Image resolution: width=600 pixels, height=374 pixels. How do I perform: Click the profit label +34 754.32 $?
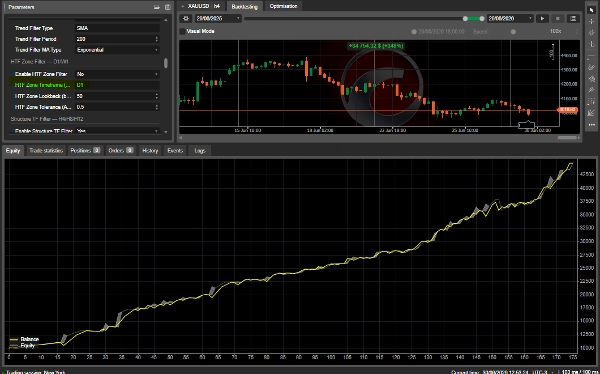375,46
